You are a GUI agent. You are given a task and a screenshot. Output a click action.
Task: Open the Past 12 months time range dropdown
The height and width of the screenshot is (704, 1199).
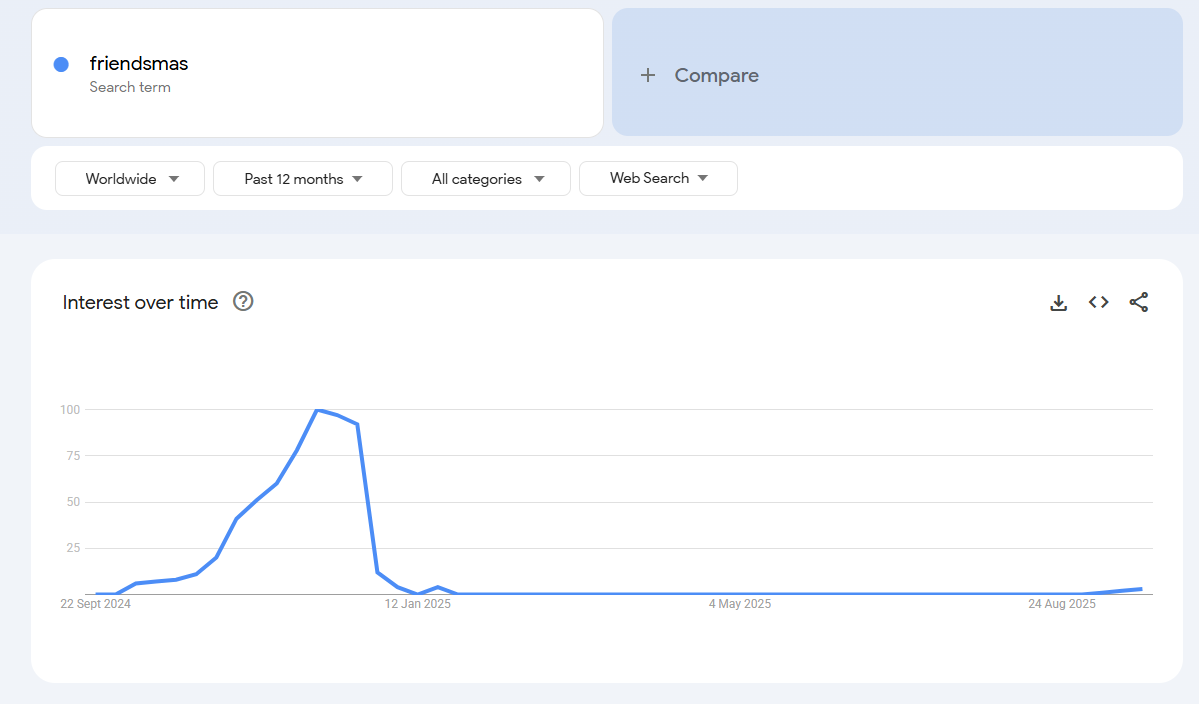pos(303,179)
